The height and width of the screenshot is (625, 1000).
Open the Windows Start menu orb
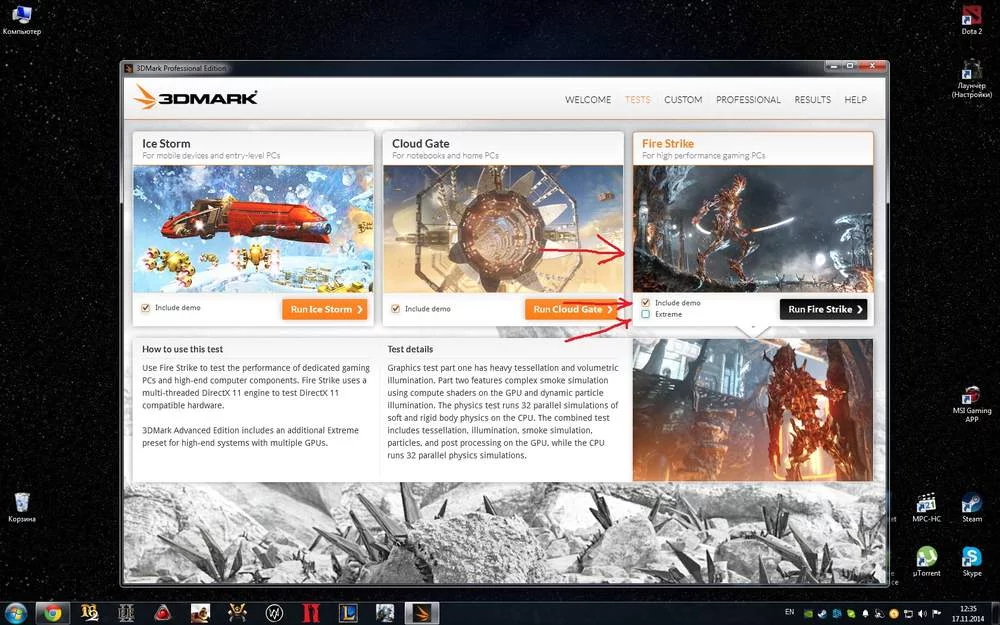click(15, 614)
